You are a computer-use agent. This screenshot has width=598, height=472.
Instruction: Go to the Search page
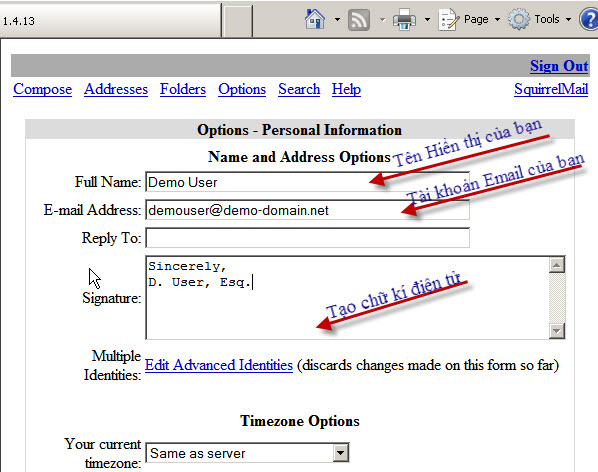coord(299,89)
